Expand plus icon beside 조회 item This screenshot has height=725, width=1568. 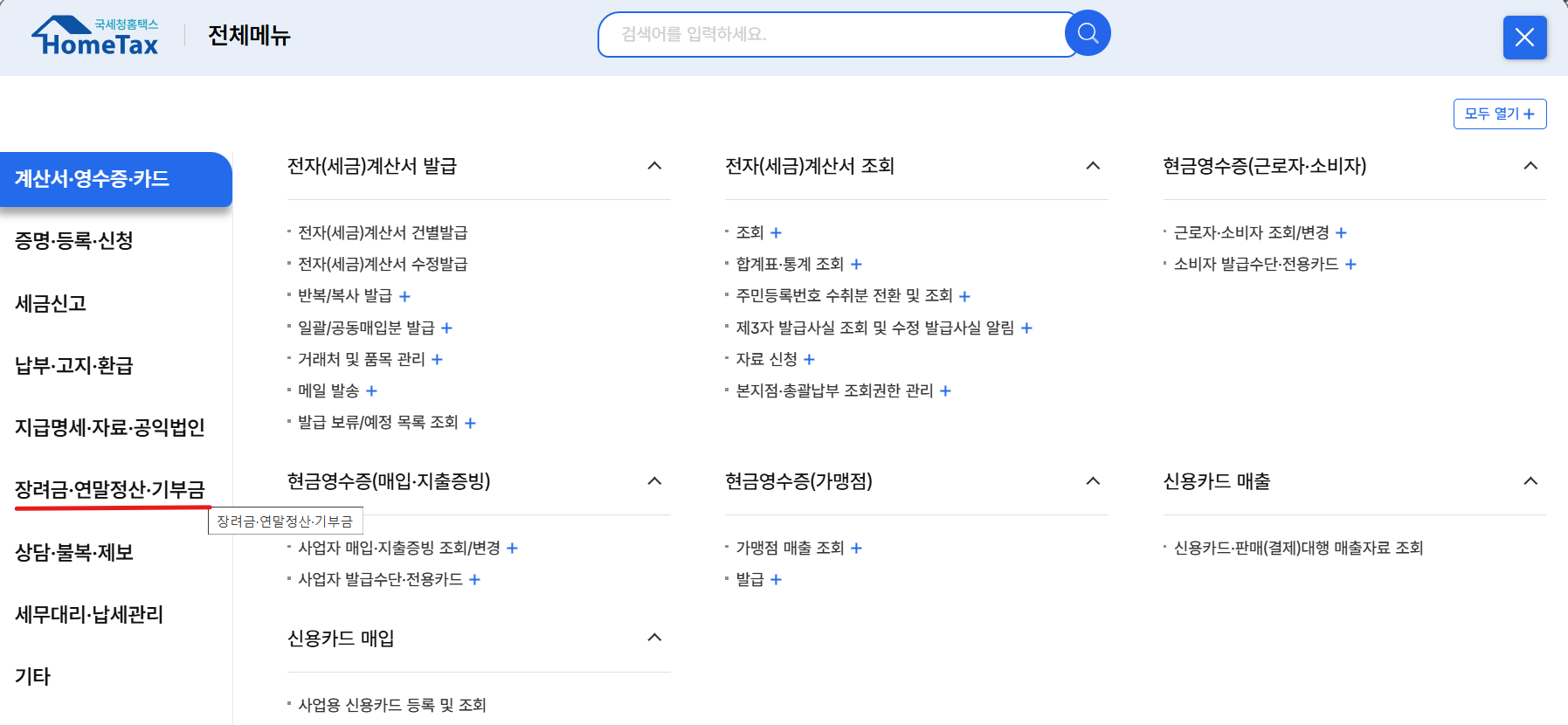point(776,233)
